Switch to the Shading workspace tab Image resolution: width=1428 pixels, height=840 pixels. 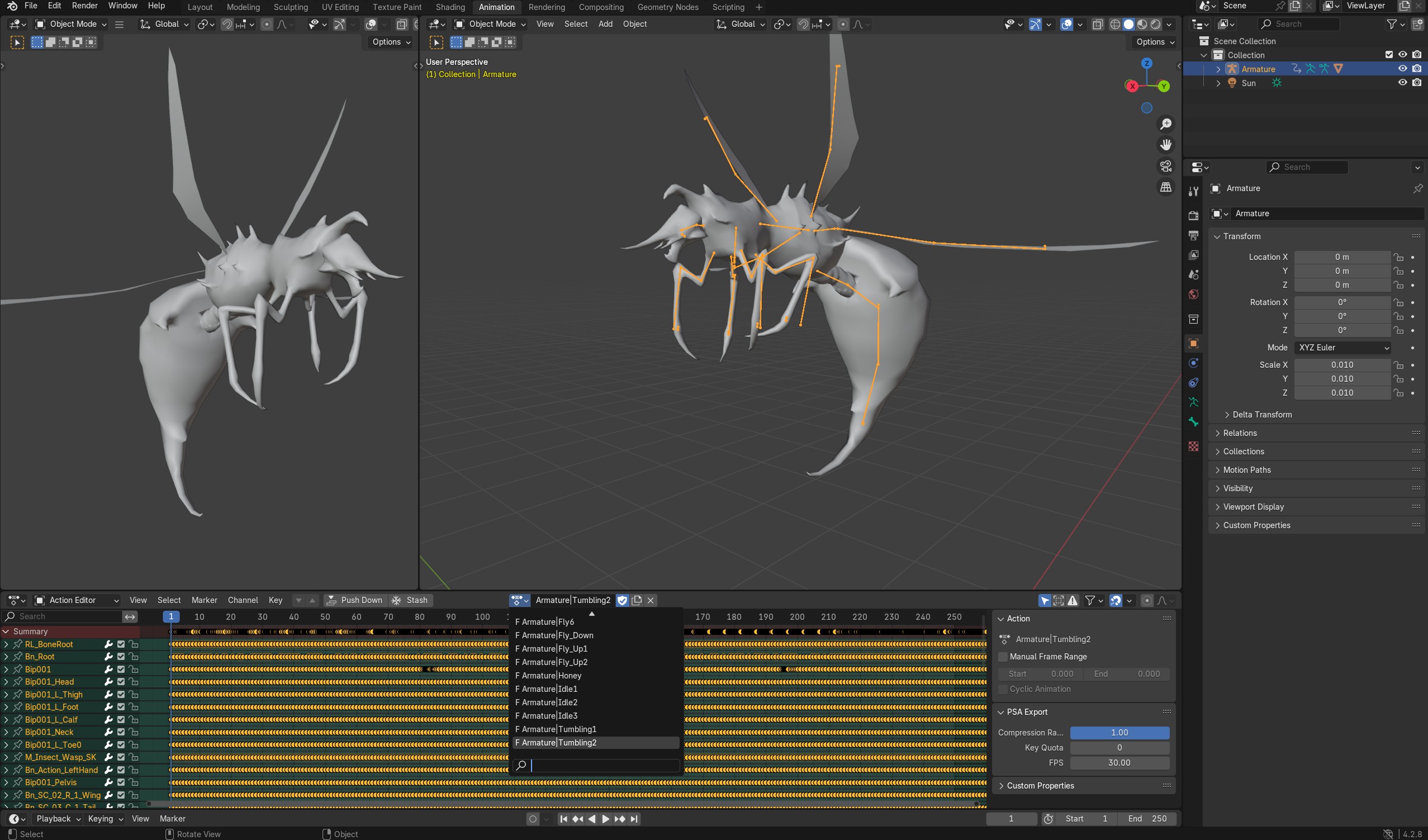[450, 7]
